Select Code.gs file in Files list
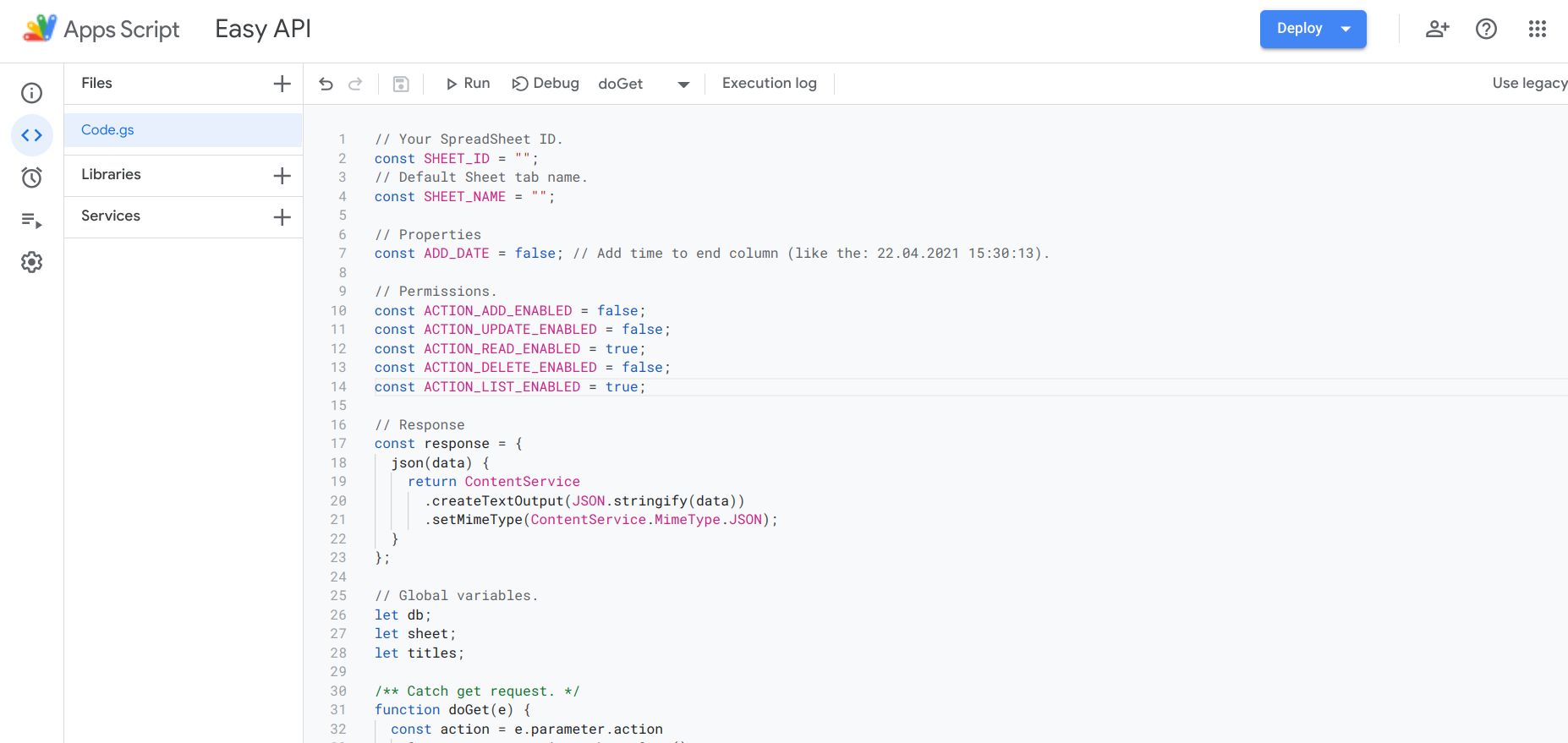The height and width of the screenshot is (743, 1568). (107, 130)
